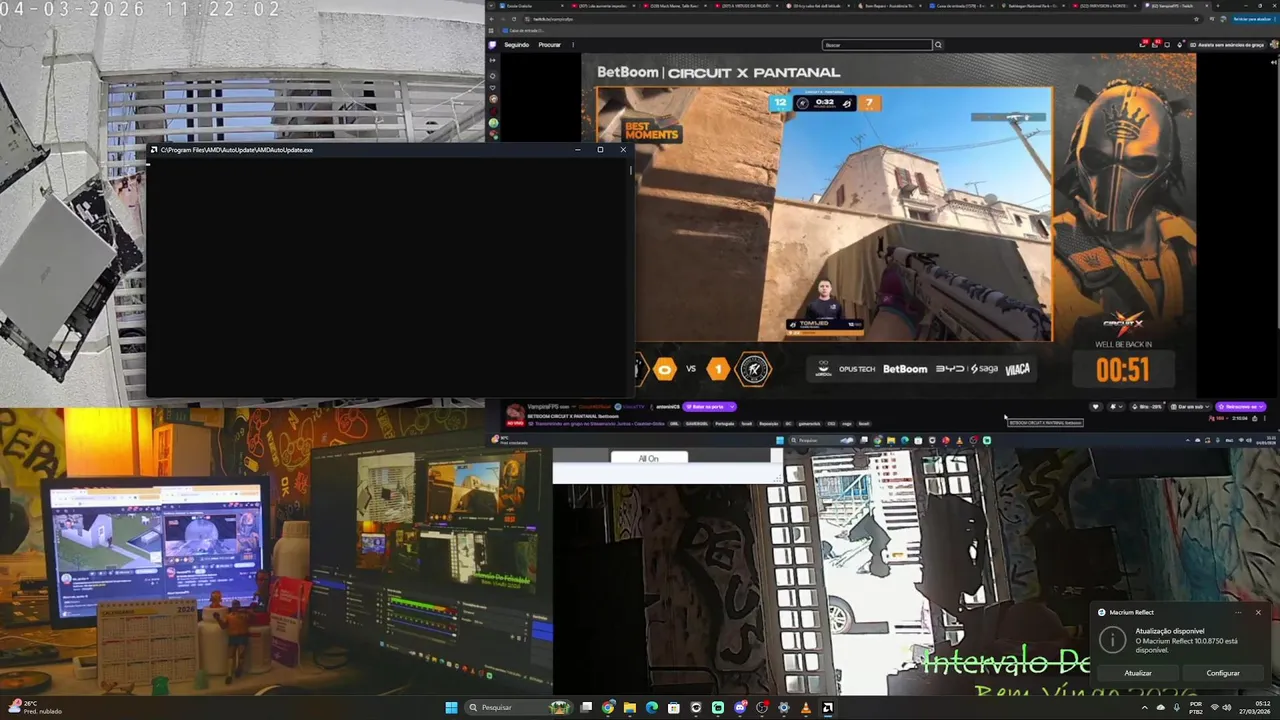Reload the Twitch page in Chrome
The height and width of the screenshot is (720, 1280).
click(x=514, y=19)
